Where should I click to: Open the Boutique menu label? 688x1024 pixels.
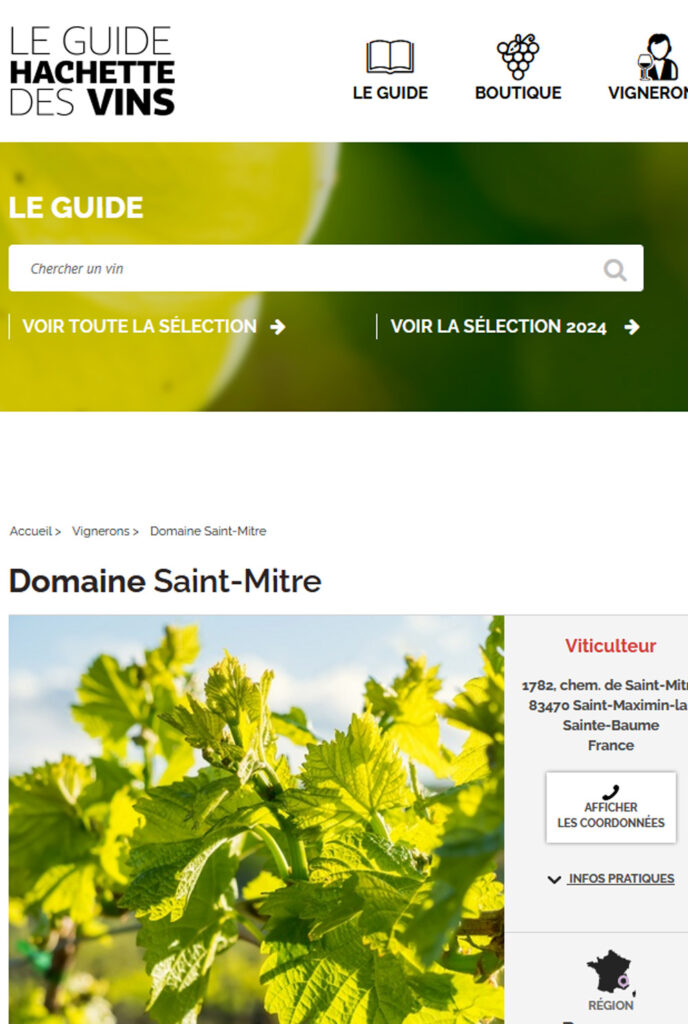tap(518, 93)
